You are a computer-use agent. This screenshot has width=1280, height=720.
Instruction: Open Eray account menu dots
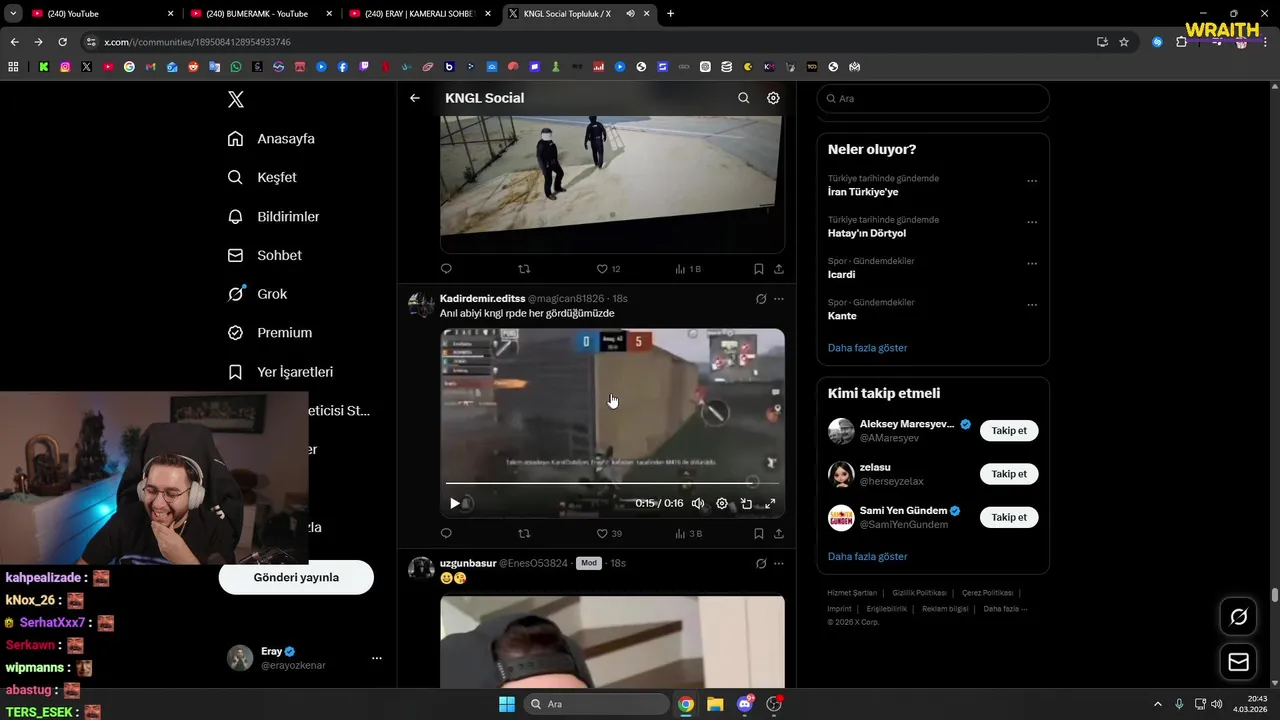click(x=377, y=658)
